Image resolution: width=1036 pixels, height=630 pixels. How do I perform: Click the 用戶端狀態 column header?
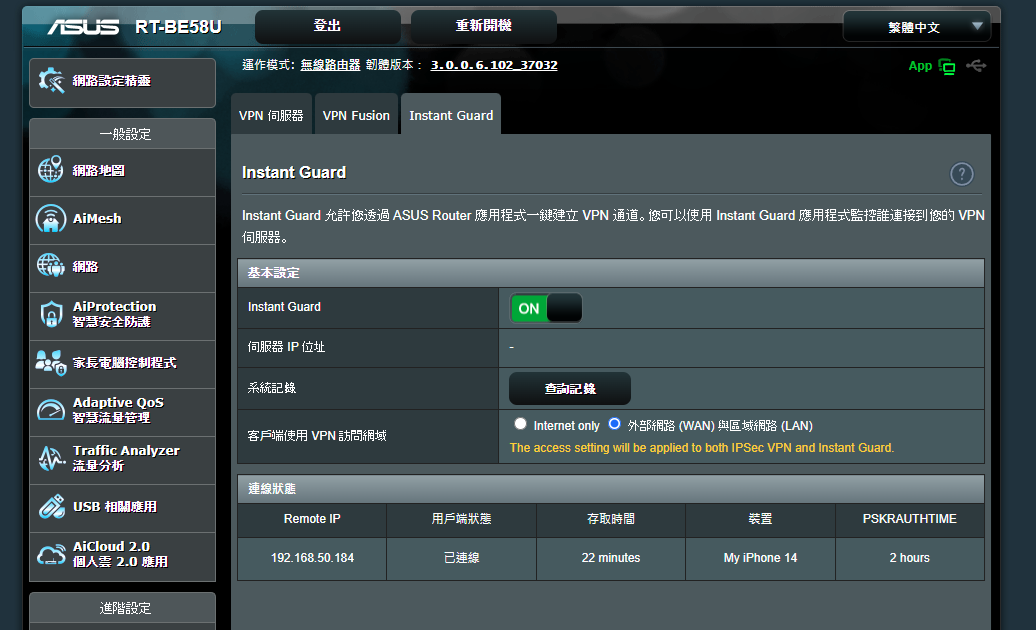click(461, 519)
